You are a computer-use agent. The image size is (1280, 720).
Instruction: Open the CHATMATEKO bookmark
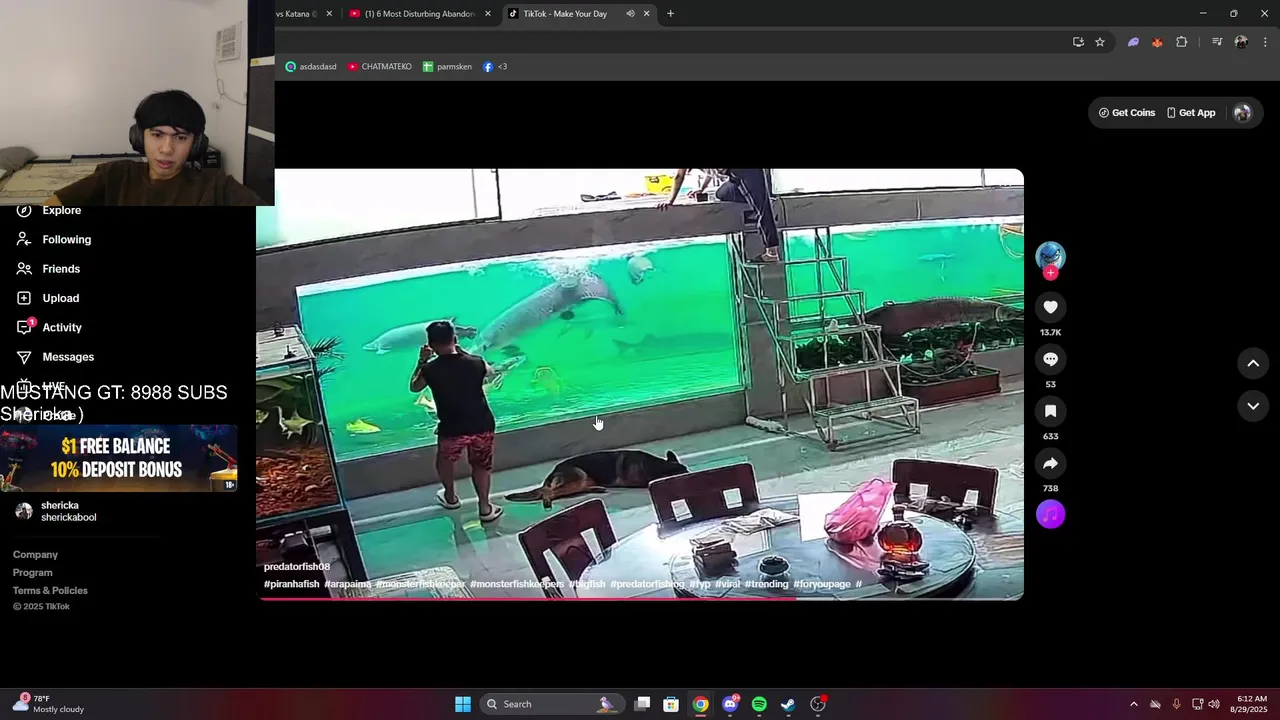click(380, 67)
